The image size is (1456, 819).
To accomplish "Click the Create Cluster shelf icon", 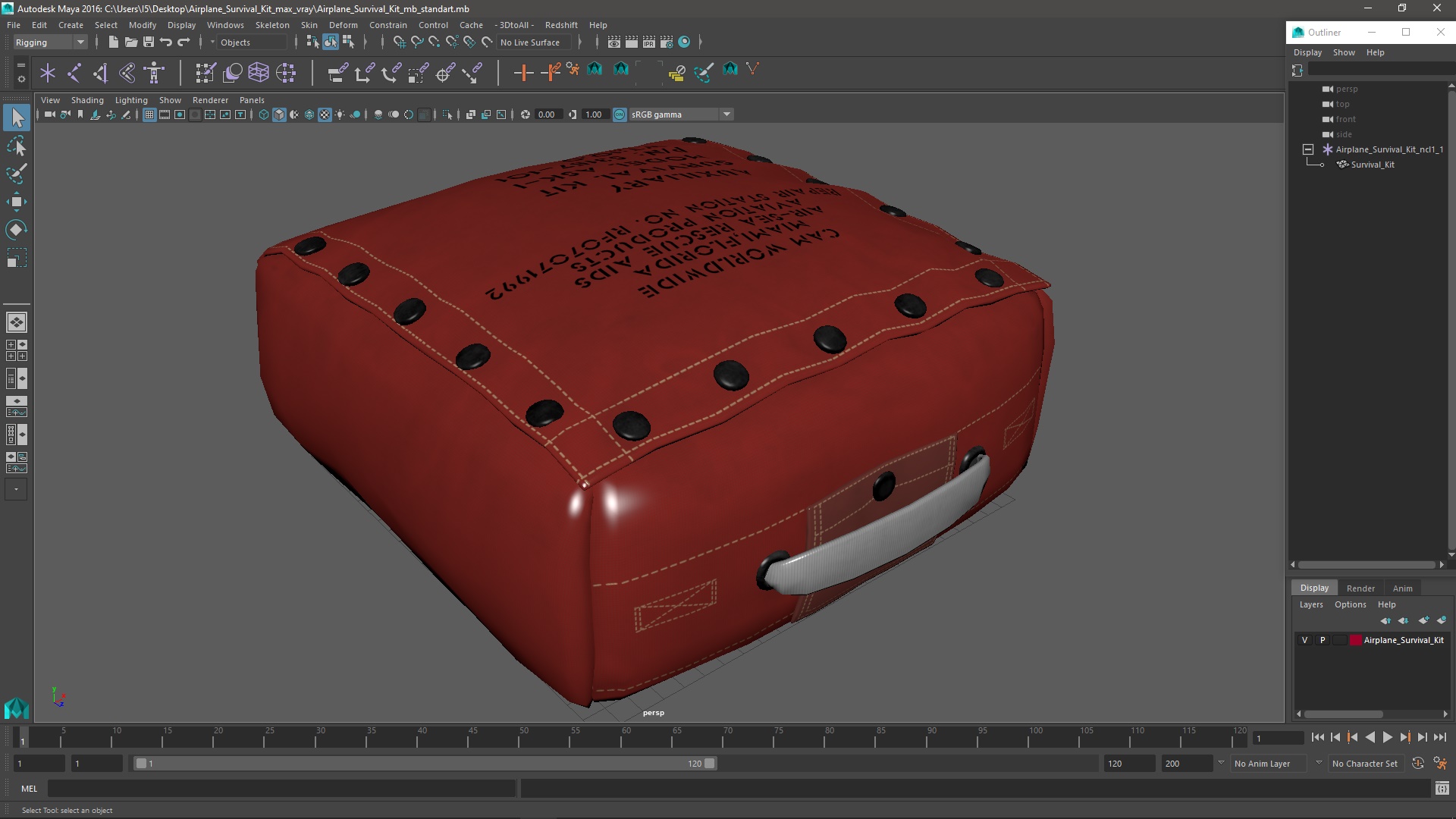I will (x=286, y=73).
